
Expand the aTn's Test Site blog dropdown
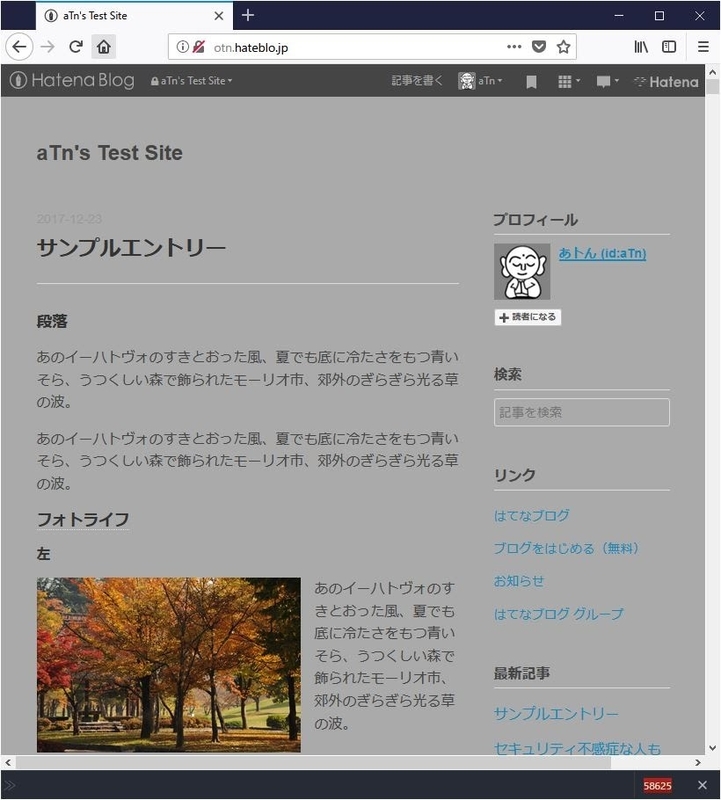point(191,81)
